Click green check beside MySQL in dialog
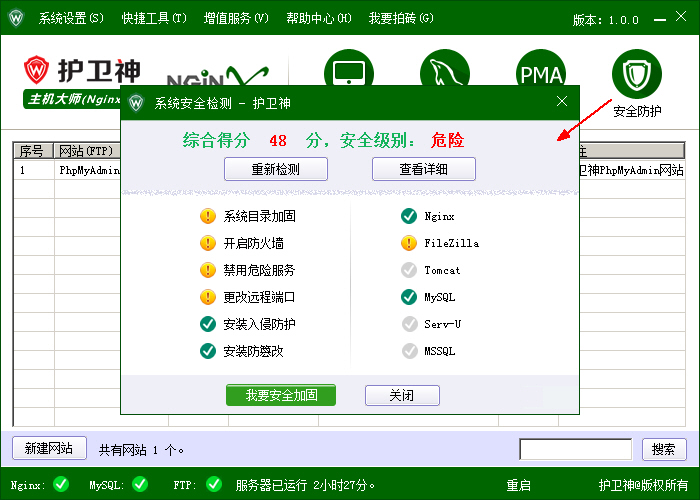Screen dimensions: 700x500 coord(409,297)
